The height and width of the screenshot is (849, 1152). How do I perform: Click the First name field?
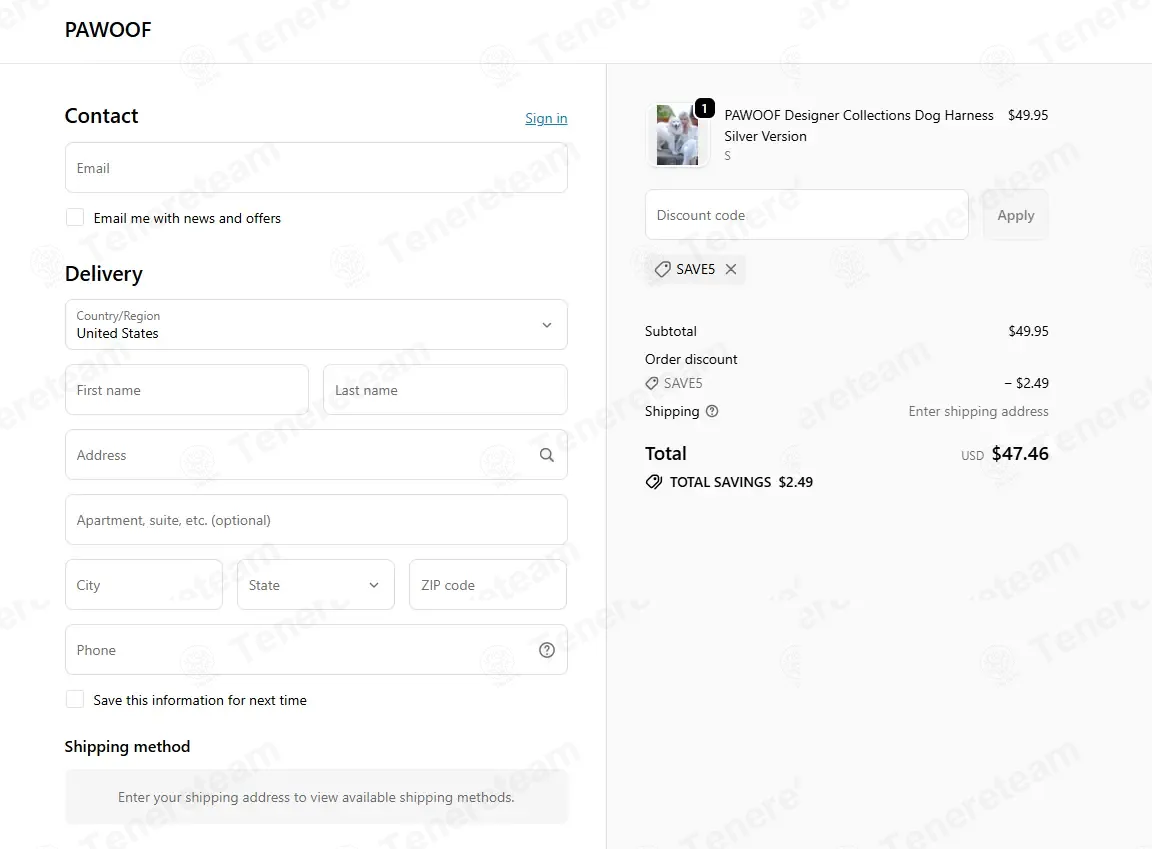click(x=187, y=390)
